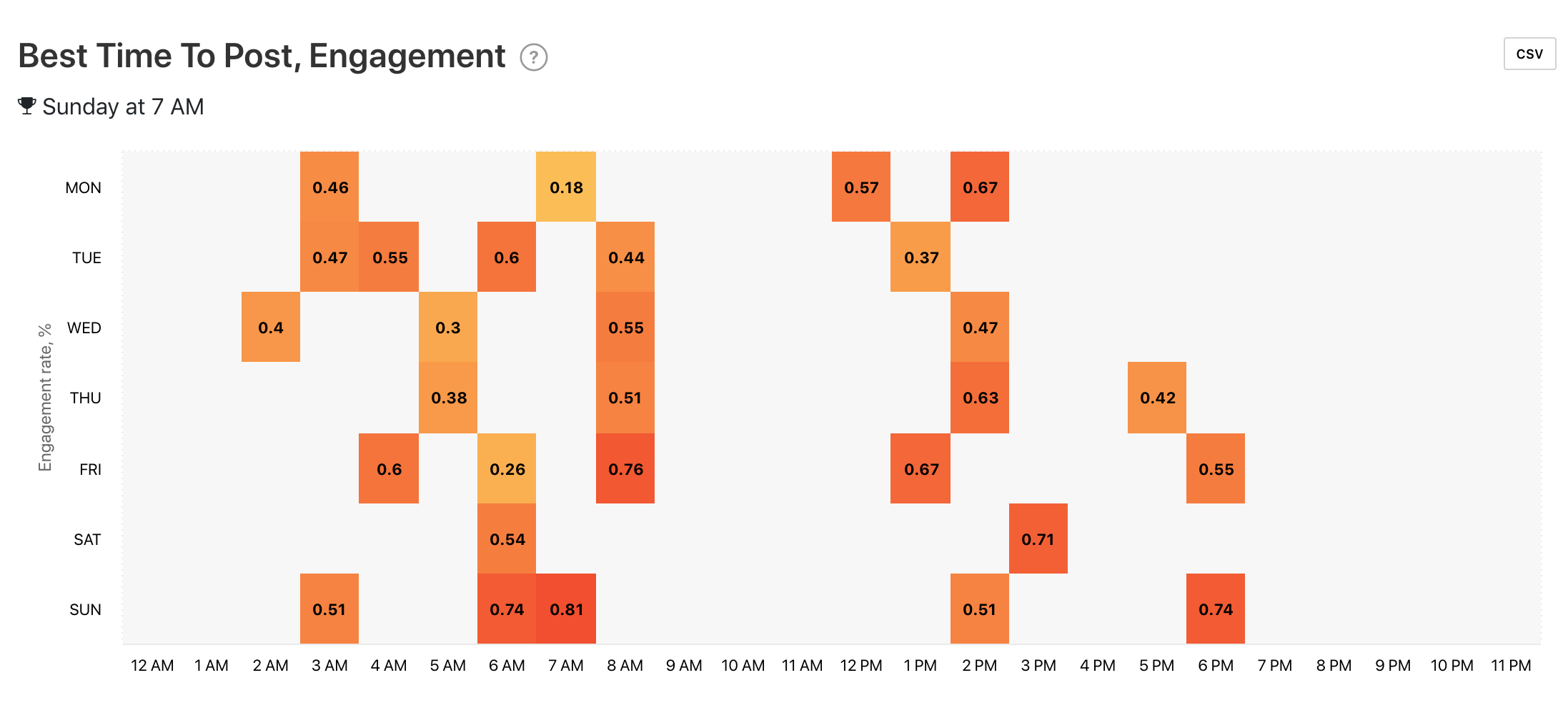Select the Wednesday 5 AM cell showing 0.3
Image resolution: width=1568 pixels, height=718 pixels.
(448, 328)
